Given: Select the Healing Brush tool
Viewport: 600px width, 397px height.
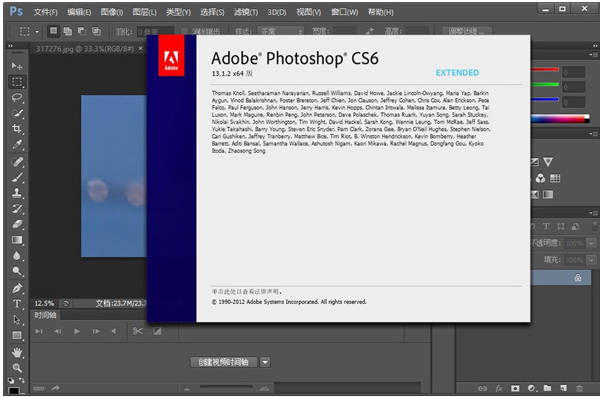Looking at the screenshot, I should [17, 161].
